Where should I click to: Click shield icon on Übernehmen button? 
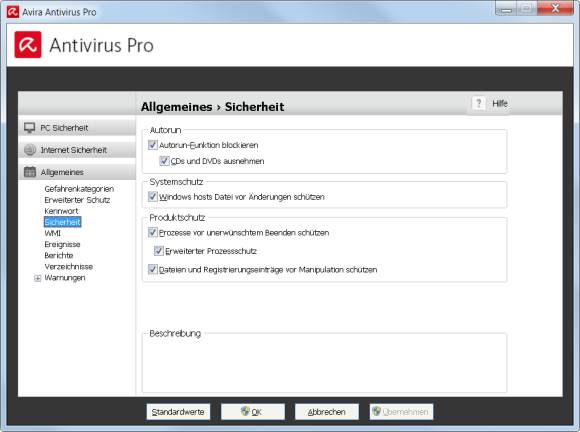click(x=377, y=411)
